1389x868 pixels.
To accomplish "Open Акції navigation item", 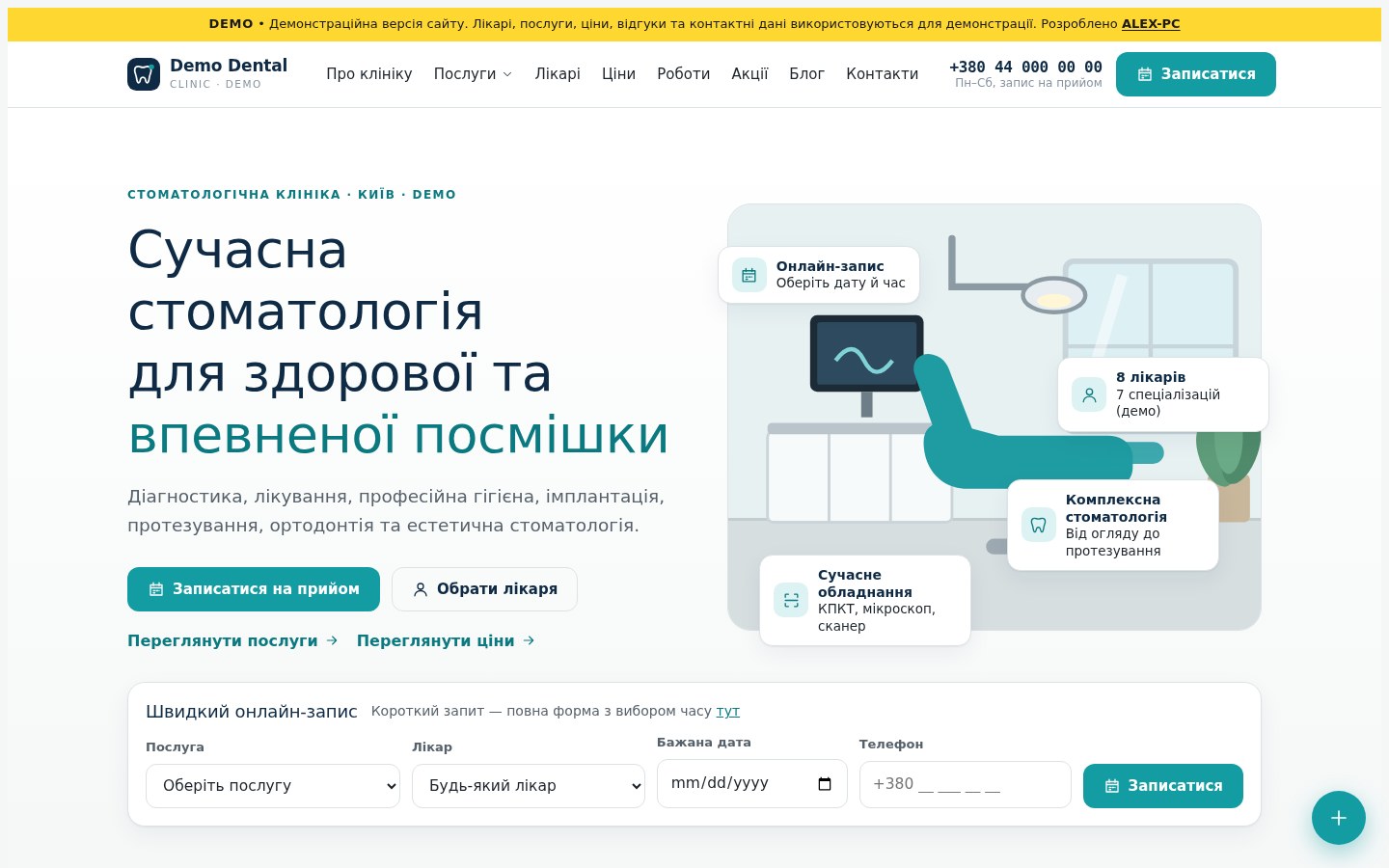I will point(749,74).
